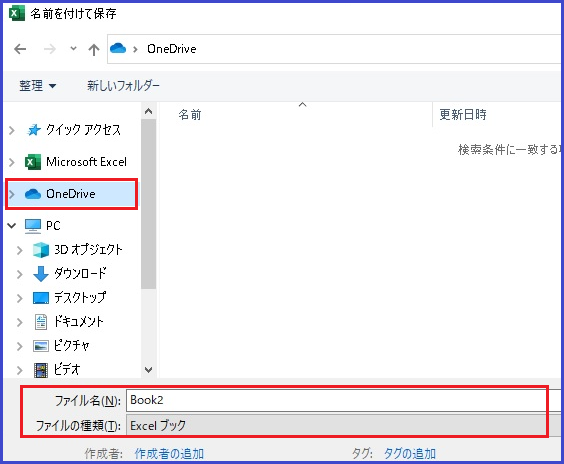Sort files by the 名前 column header
Viewport: 564px width, 464px height.
pyautogui.click(x=190, y=115)
